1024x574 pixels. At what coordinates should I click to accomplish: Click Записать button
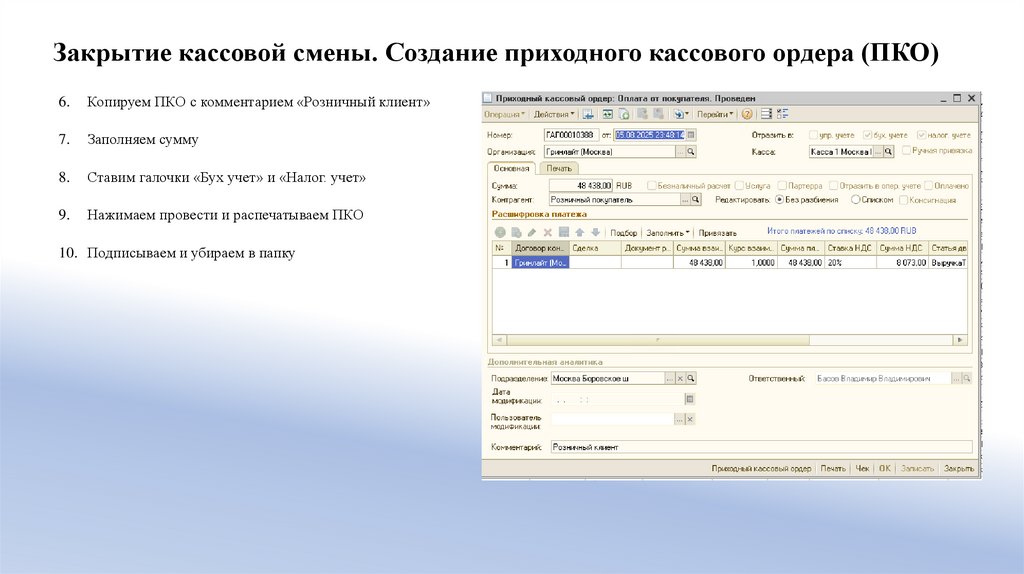[917, 468]
